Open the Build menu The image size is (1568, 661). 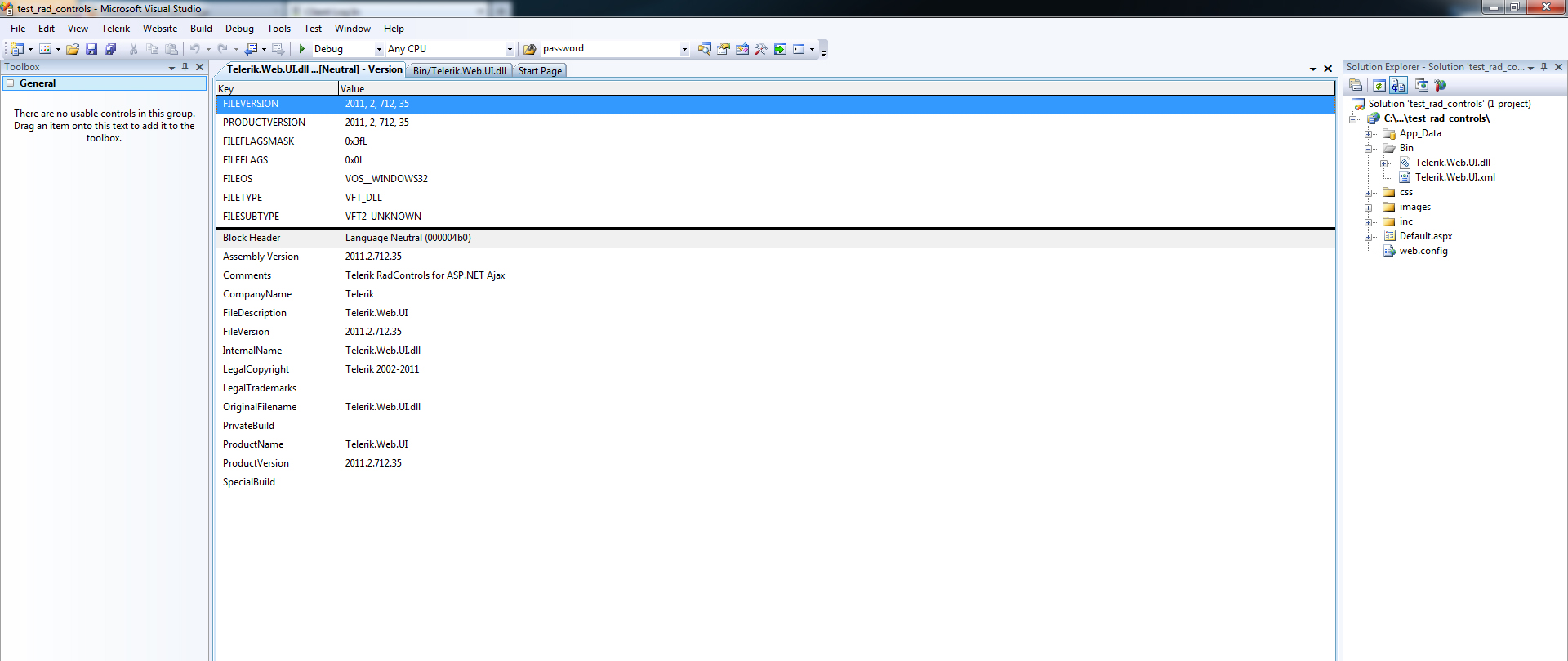[201, 29]
